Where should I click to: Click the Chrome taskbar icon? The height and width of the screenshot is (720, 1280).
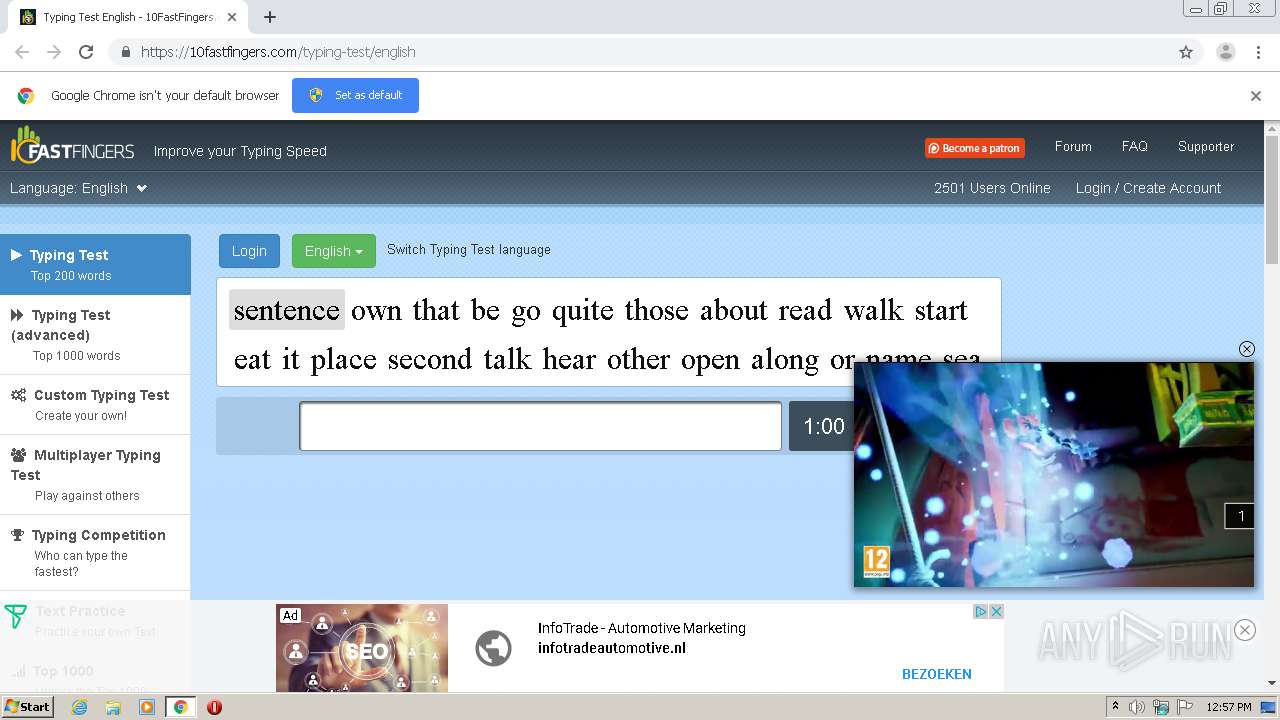tap(180, 707)
